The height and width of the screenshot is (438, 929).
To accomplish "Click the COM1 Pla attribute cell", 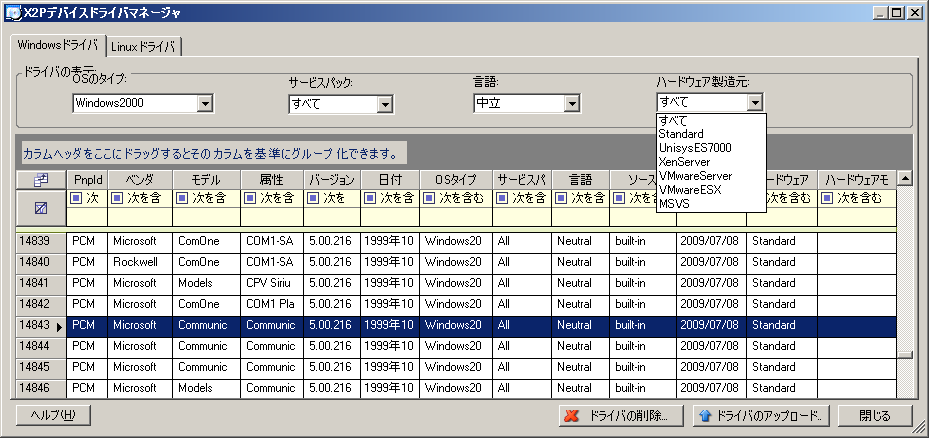I will 272,304.
